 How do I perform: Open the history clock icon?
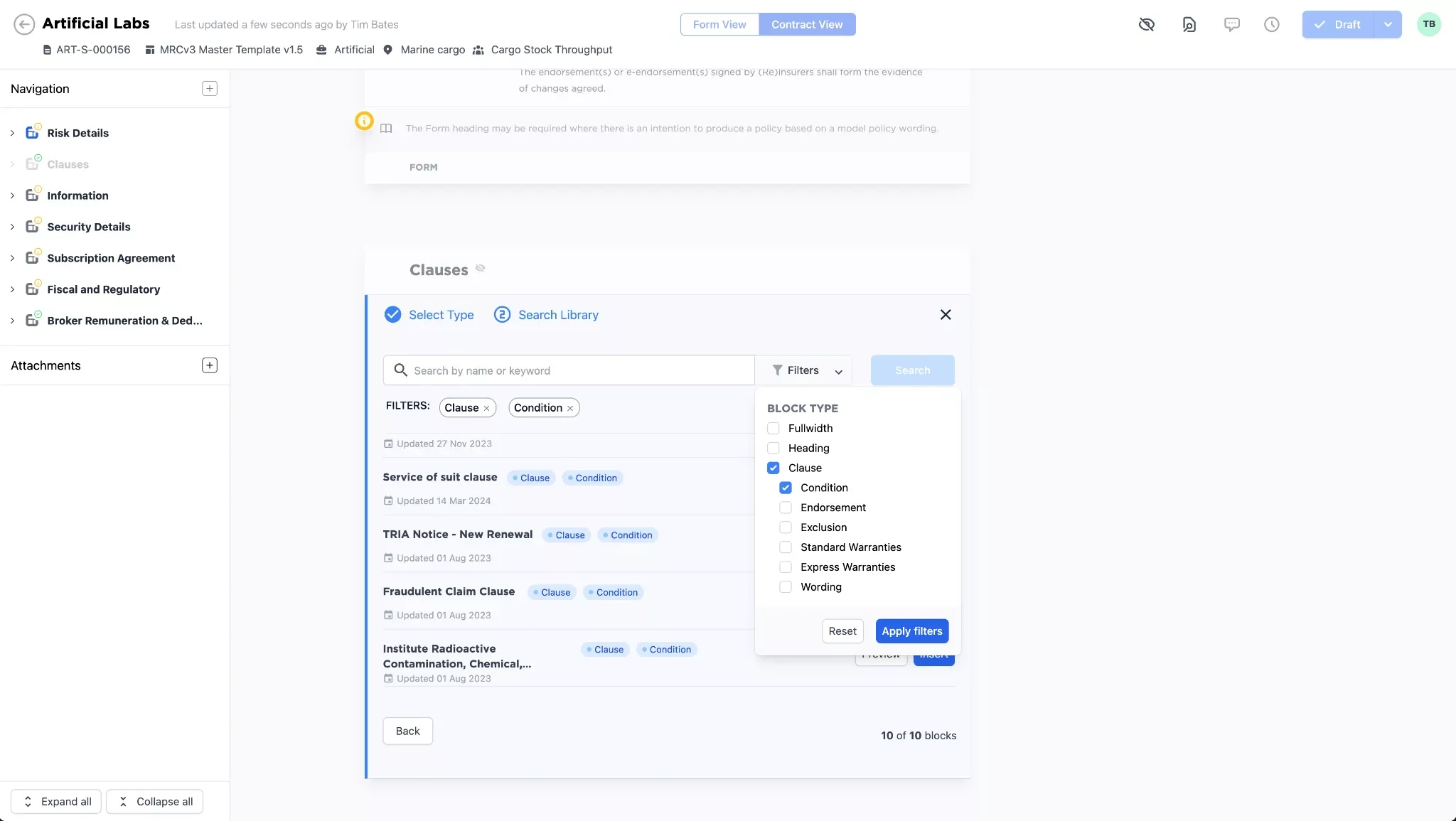click(x=1271, y=24)
